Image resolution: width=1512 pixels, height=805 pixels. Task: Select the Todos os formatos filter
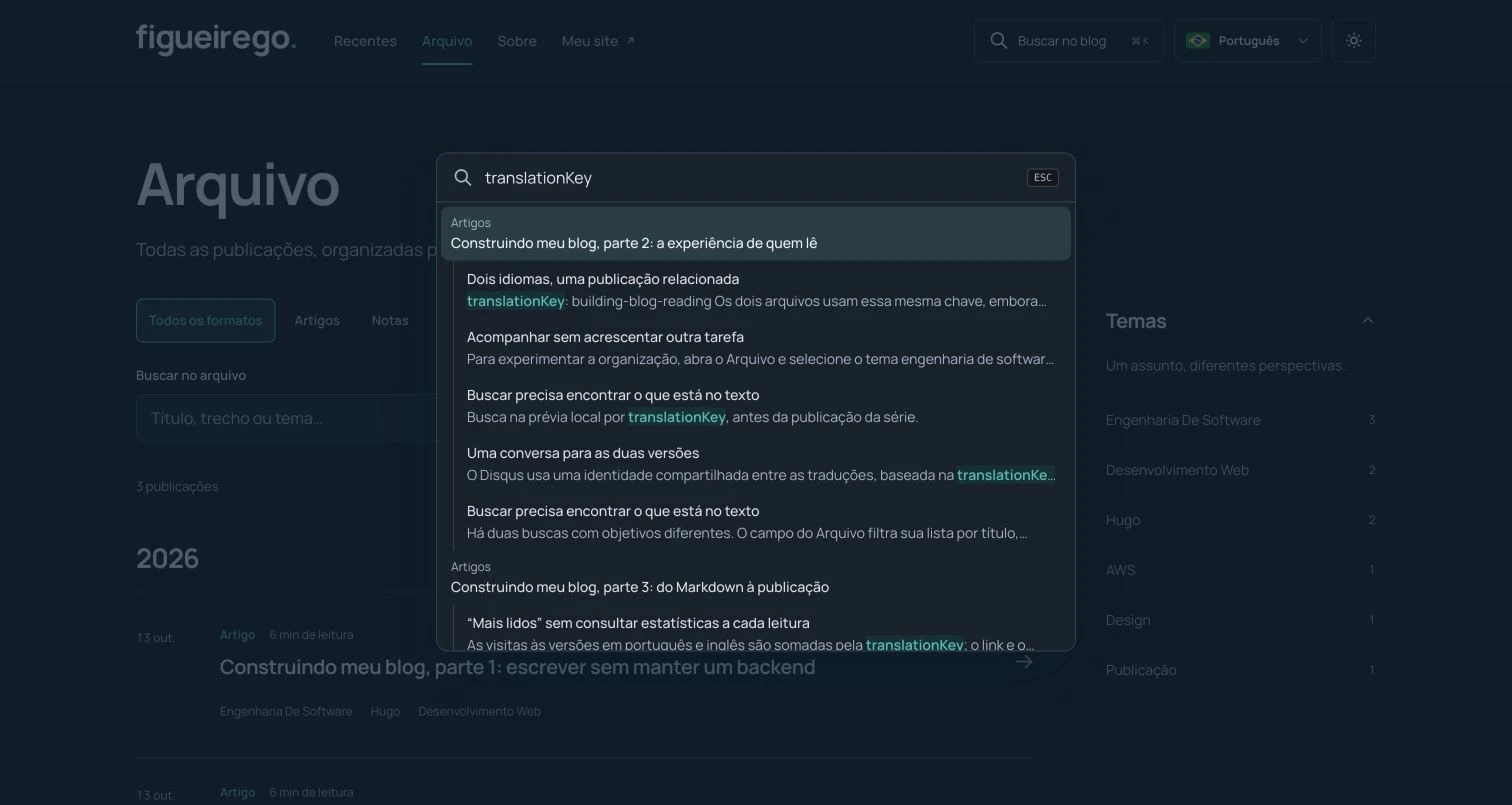click(x=205, y=320)
